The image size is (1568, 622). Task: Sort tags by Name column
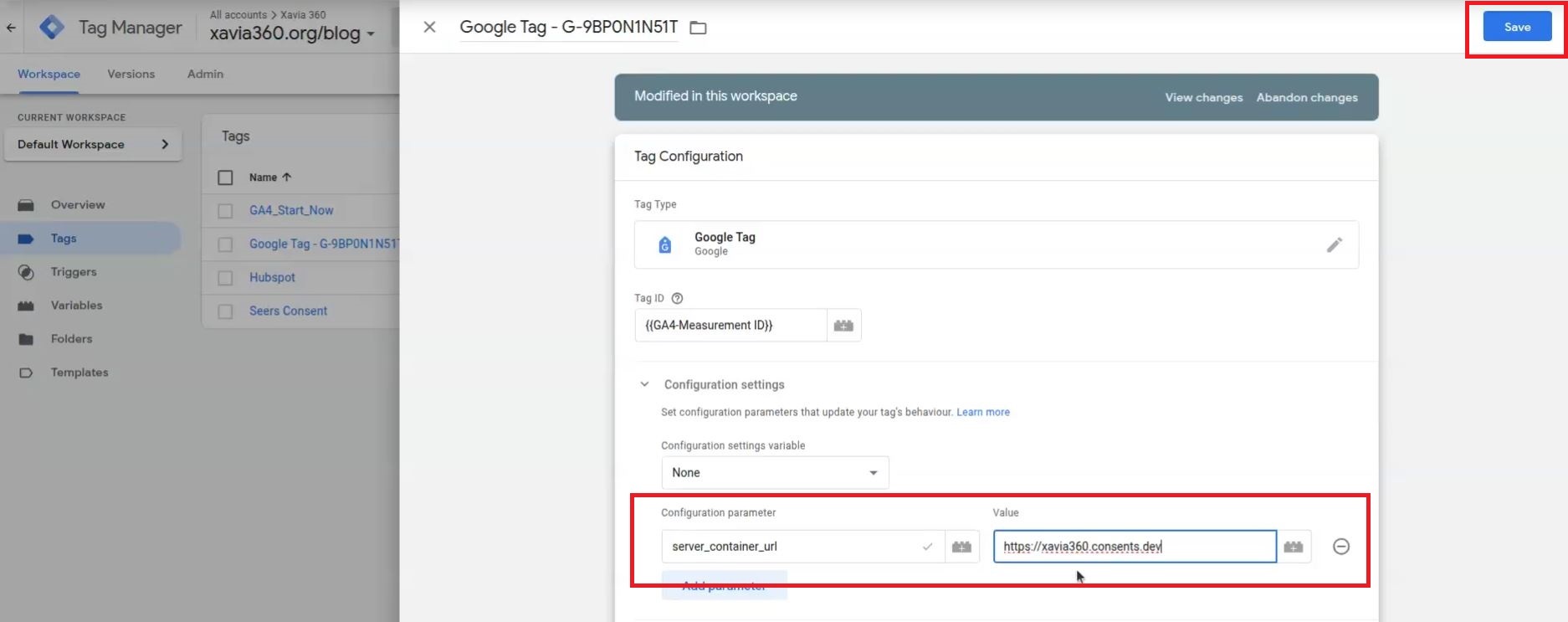point(269,177)
